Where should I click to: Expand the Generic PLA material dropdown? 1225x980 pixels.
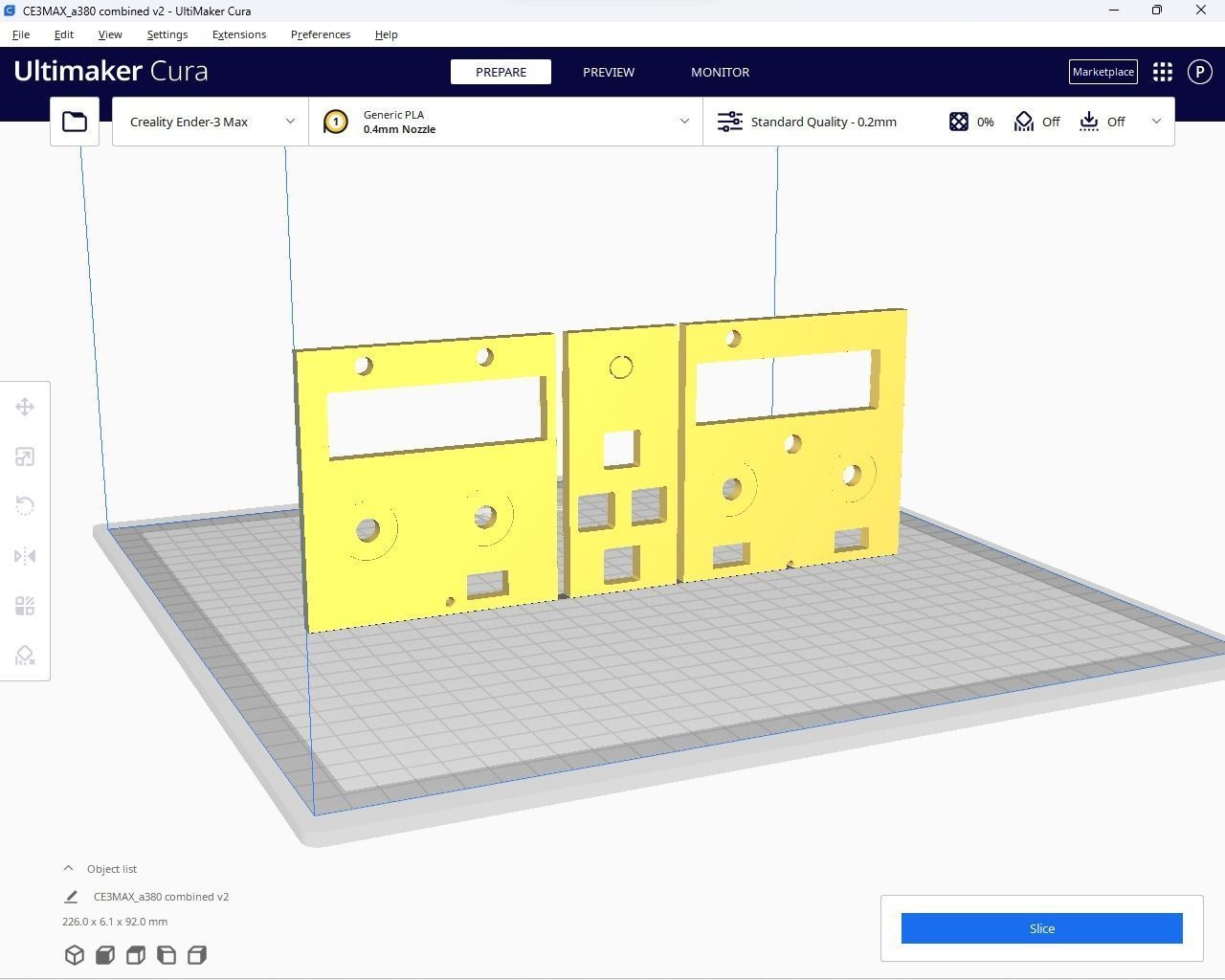point(505,122)
